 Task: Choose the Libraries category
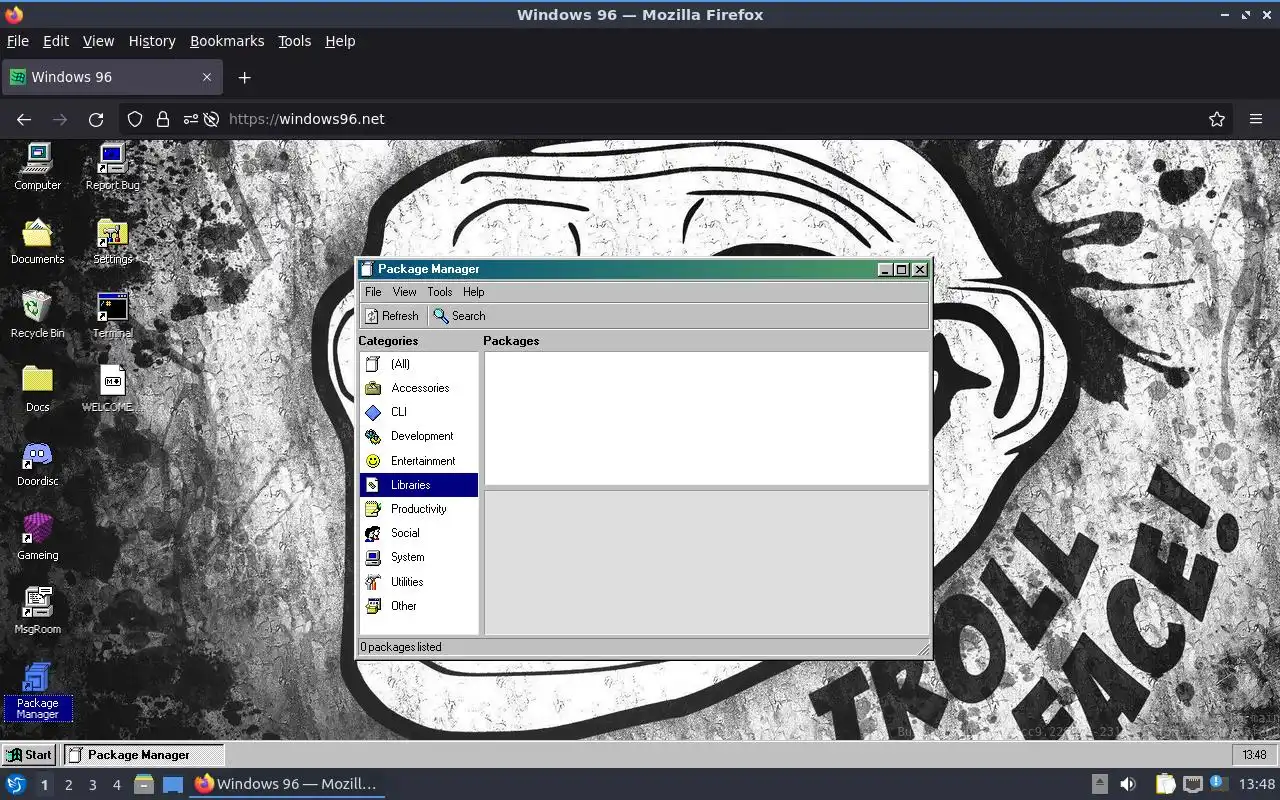point(419,485)
